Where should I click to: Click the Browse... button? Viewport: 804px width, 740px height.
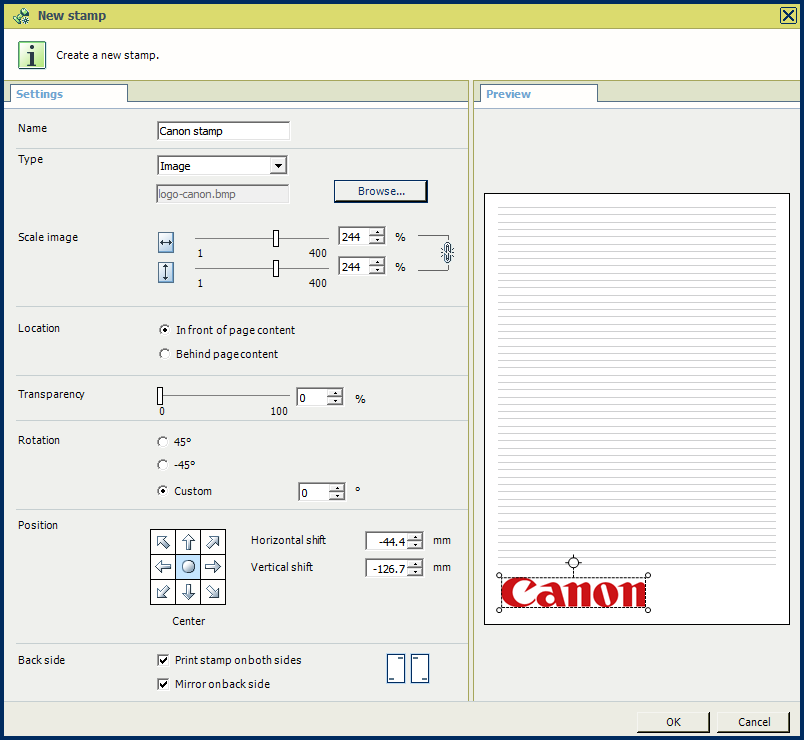380,191
